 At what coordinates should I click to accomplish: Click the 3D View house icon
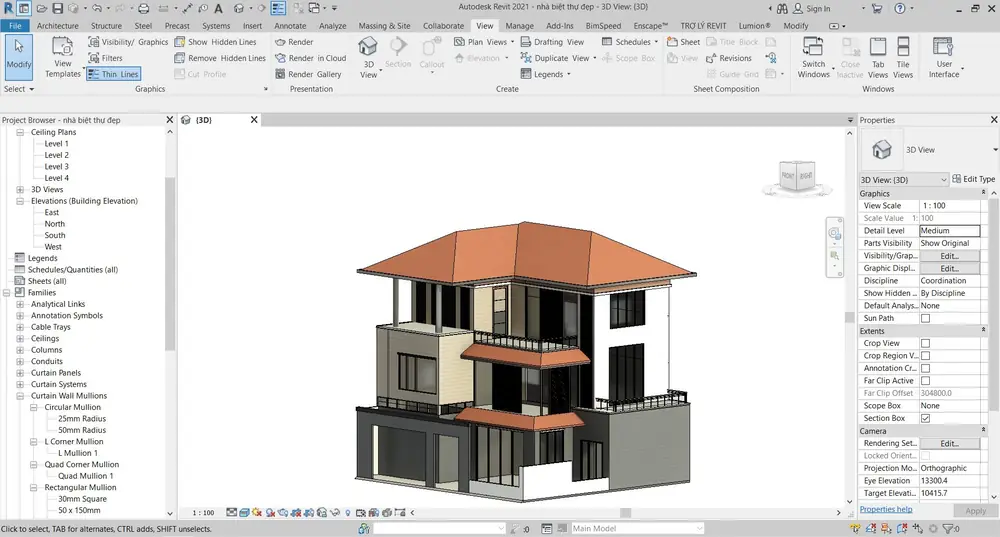click(368, 47)
